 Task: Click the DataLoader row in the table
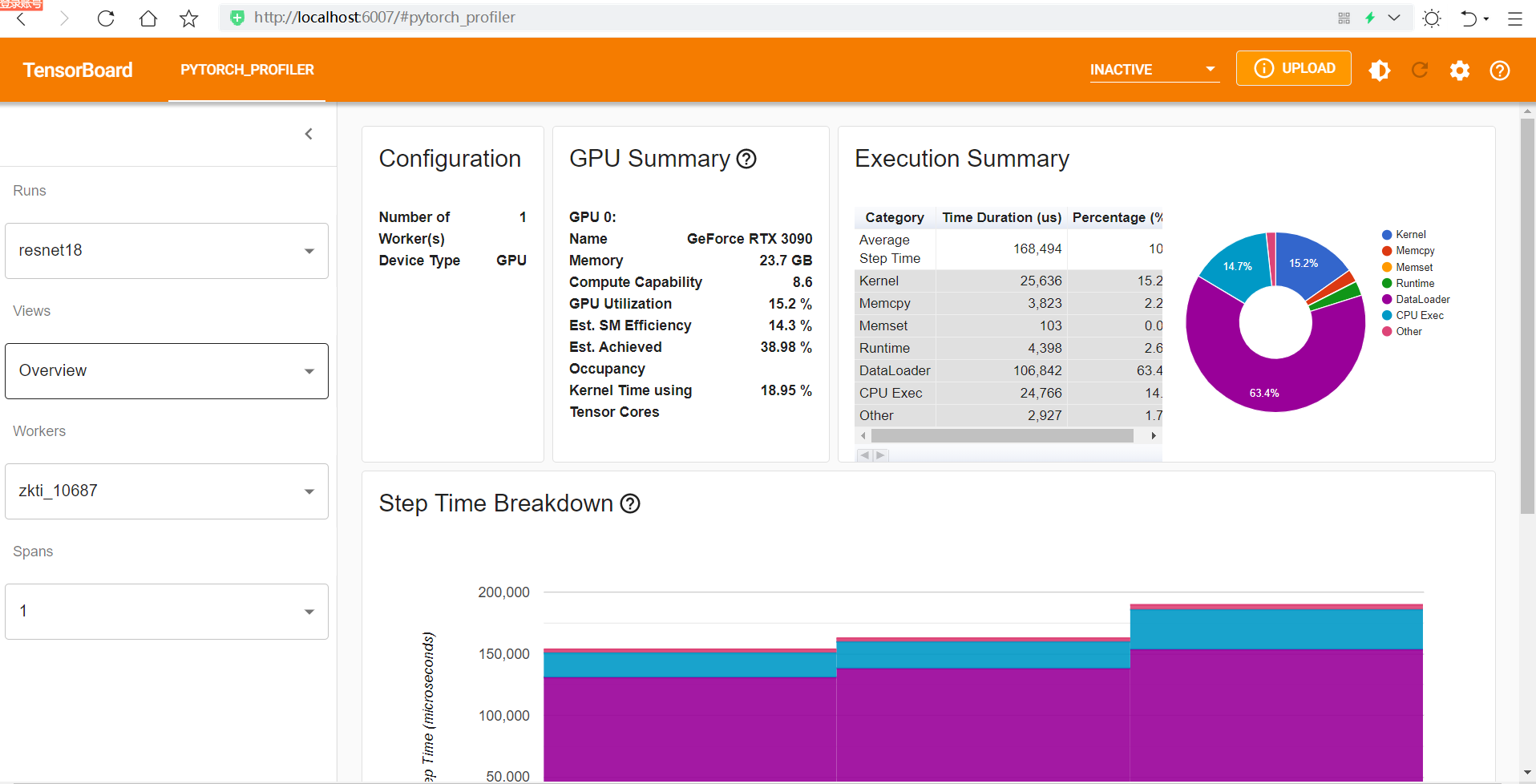[1009, 370]
